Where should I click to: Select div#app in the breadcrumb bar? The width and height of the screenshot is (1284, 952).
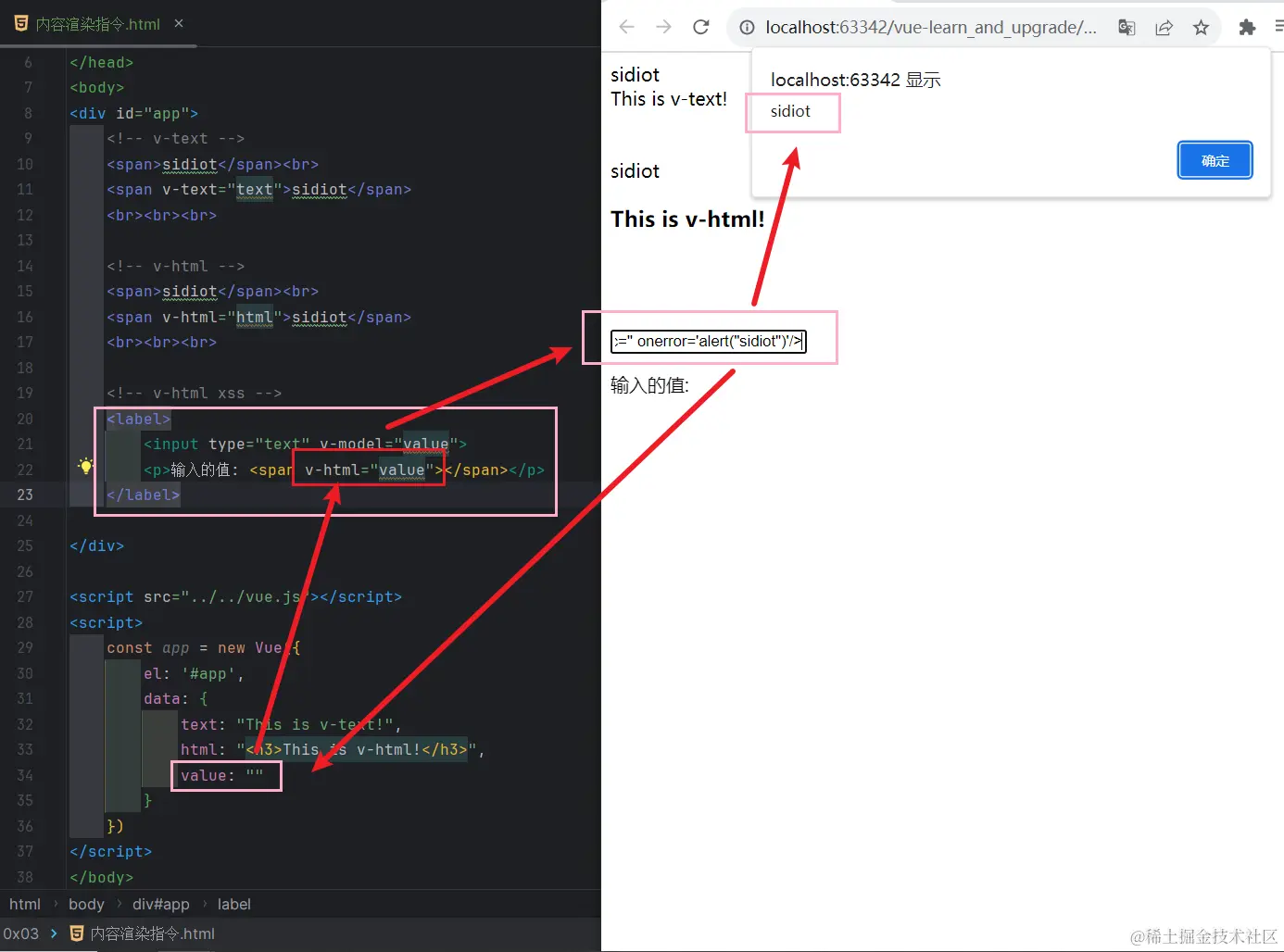pyautogui.click(x=161, y=904)
